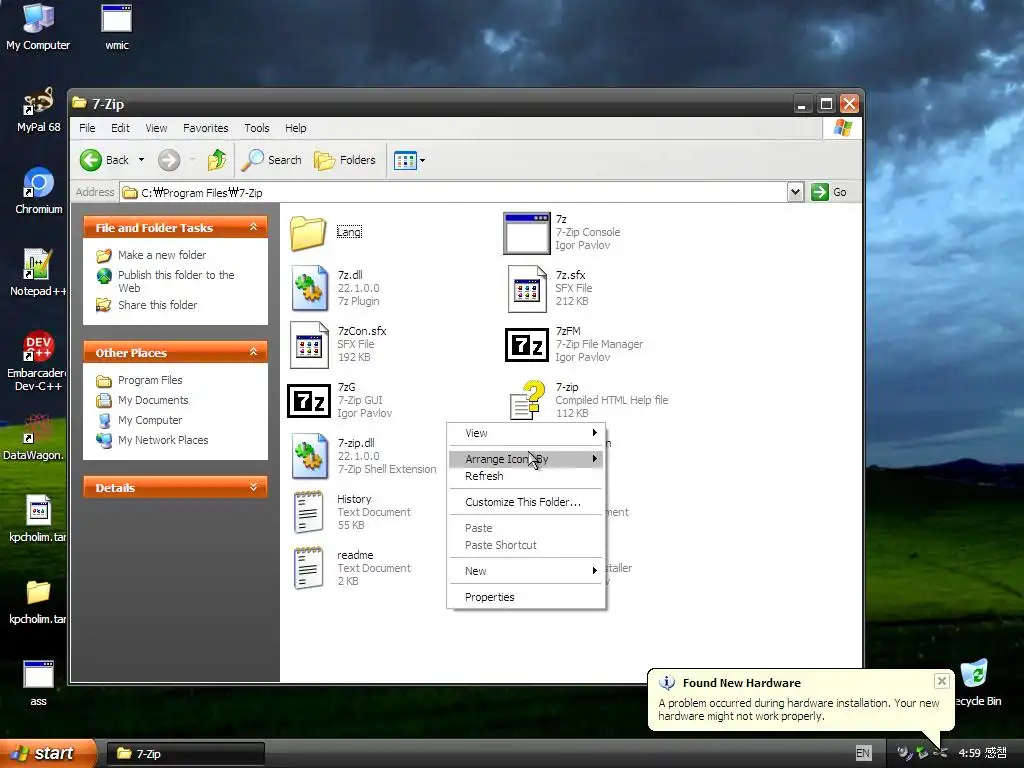Click the Start button
The image size is (1024, 768).
tap(48, 753)
